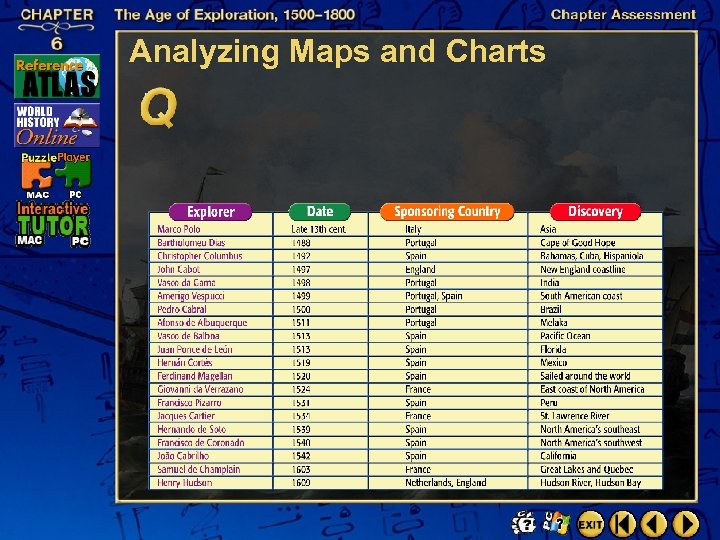
Task: Open the help puzzle-piece icon
Action: 524,523
